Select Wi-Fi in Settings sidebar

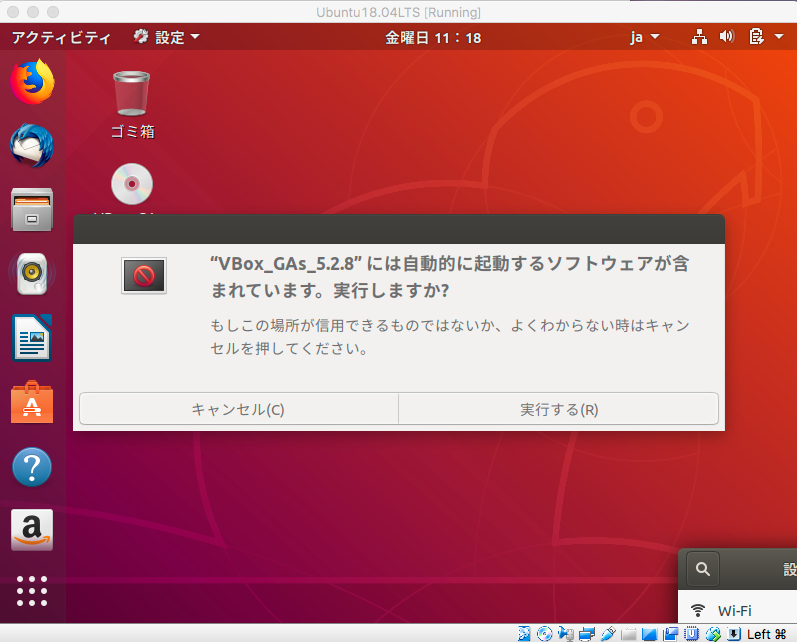[738, 610]
